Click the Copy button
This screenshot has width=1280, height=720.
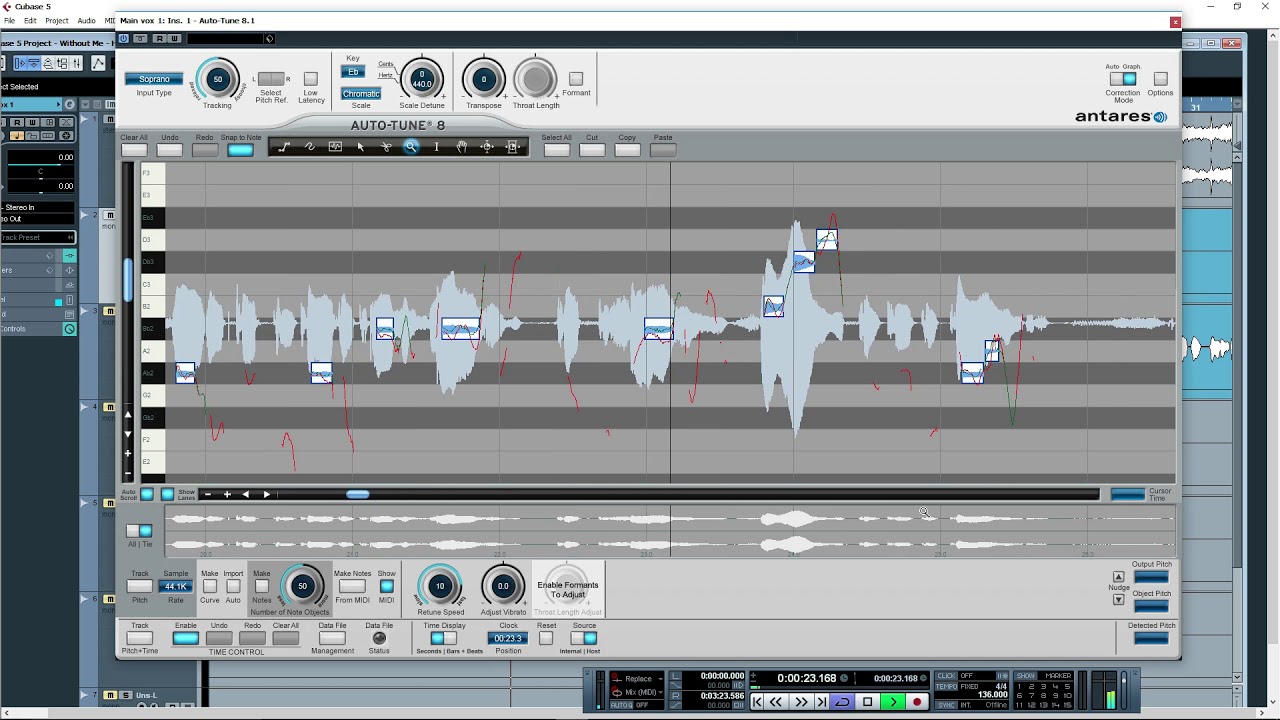[x=627, y=150]
